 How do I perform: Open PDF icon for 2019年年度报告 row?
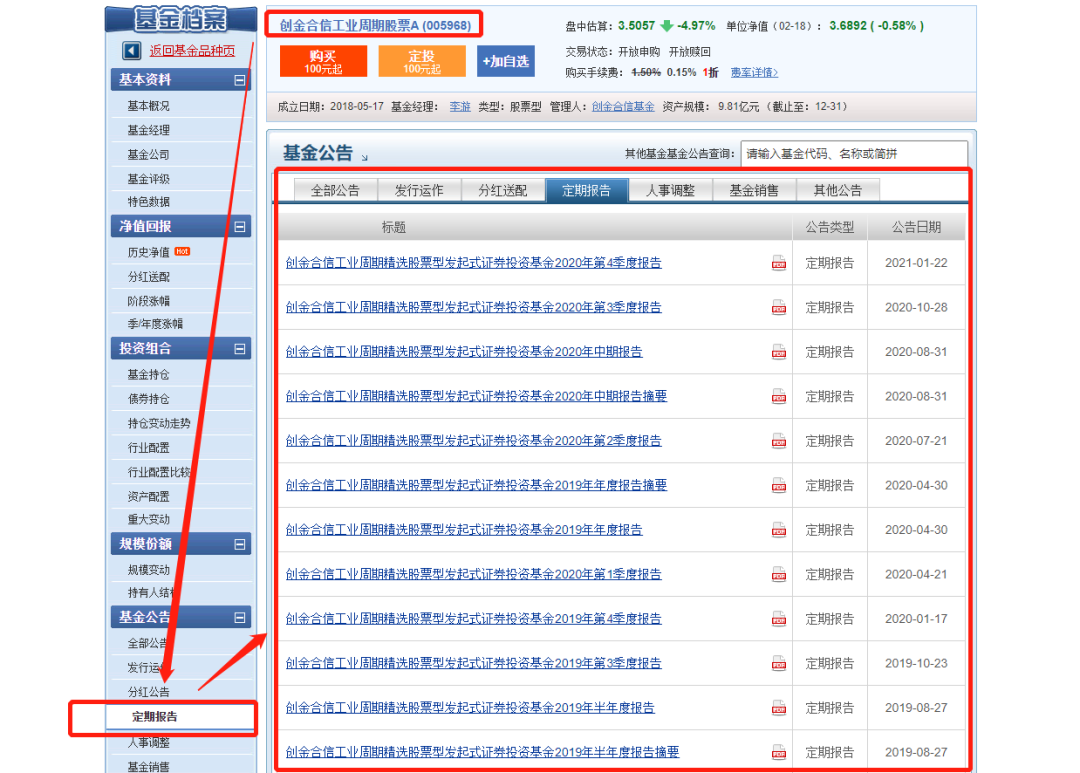click(778, 530)
